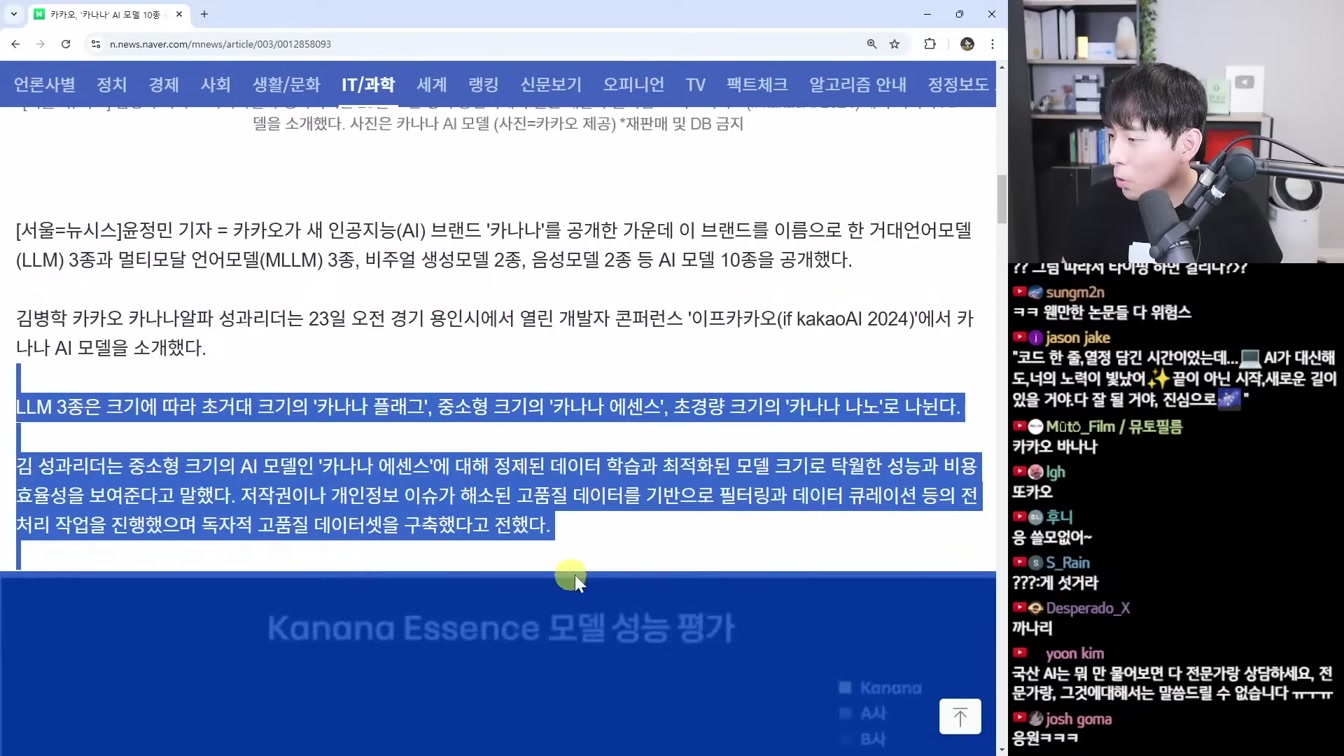Click the highlighted paragraph starting LLM 3종은

(x=488, y=407)
